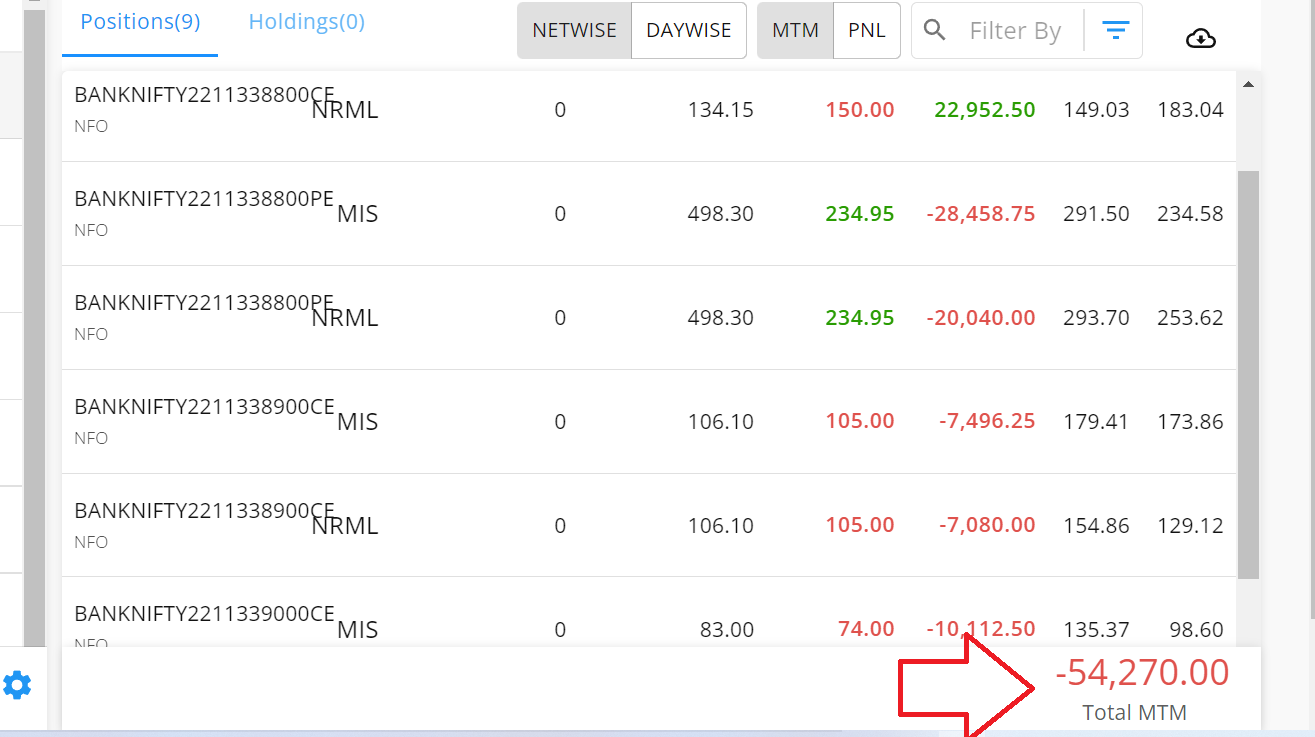Select the PNL toggle
This screenshot has width=1315, height=737.
click(x=867, y=31)
